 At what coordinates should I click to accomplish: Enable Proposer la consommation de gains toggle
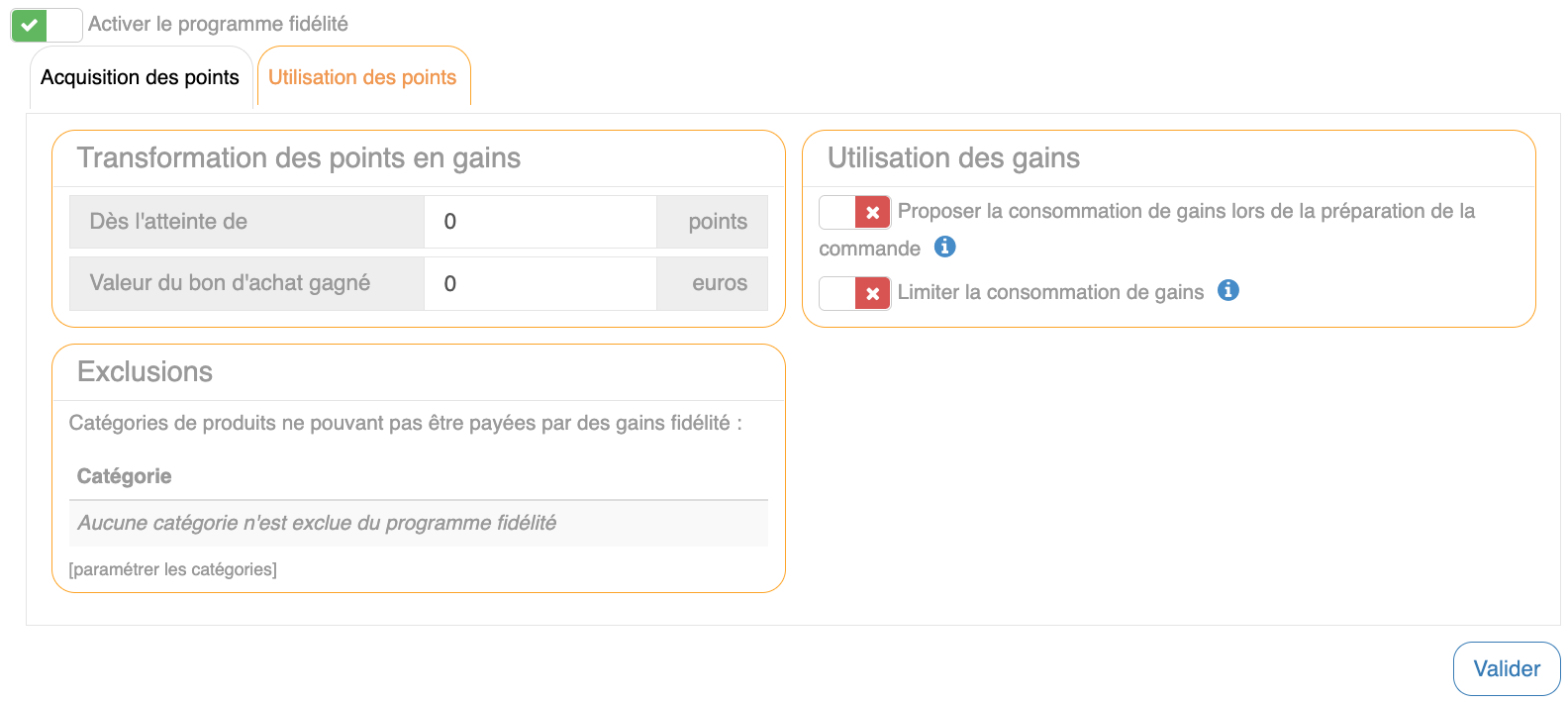[x=854, y=212]
